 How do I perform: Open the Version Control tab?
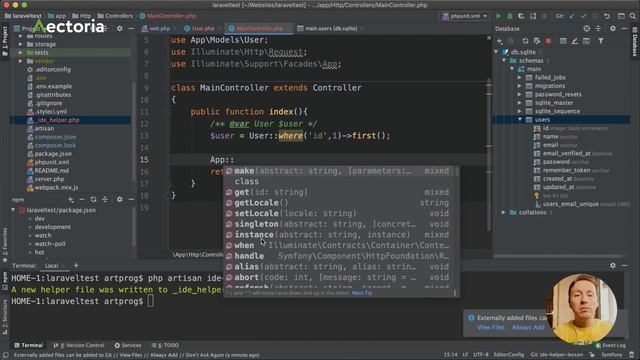pyautogui.click(x=79, y=345)
